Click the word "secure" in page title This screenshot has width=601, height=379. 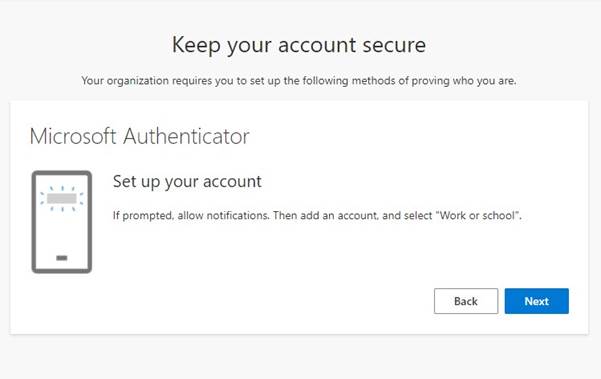pos(394,45)
